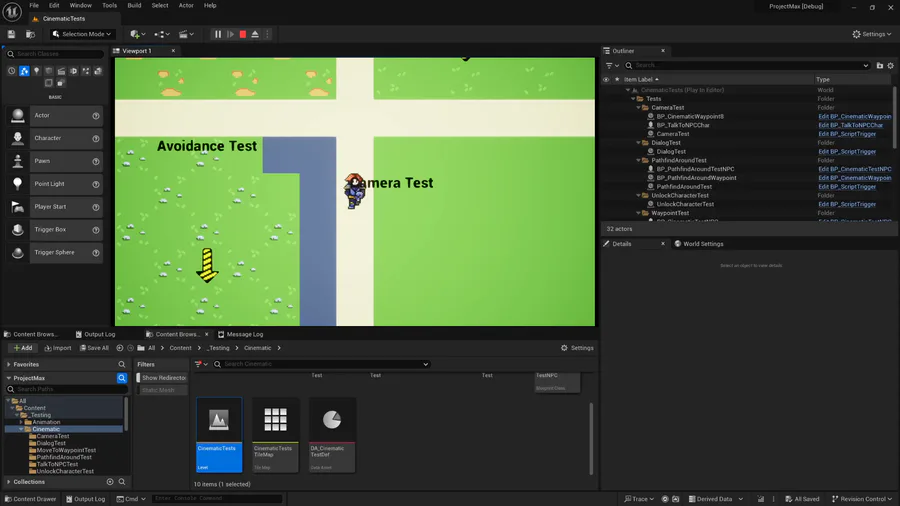Open the Outliner filter options dropdown
This screenshot has height=506, width=900.
tap(612, 65)
